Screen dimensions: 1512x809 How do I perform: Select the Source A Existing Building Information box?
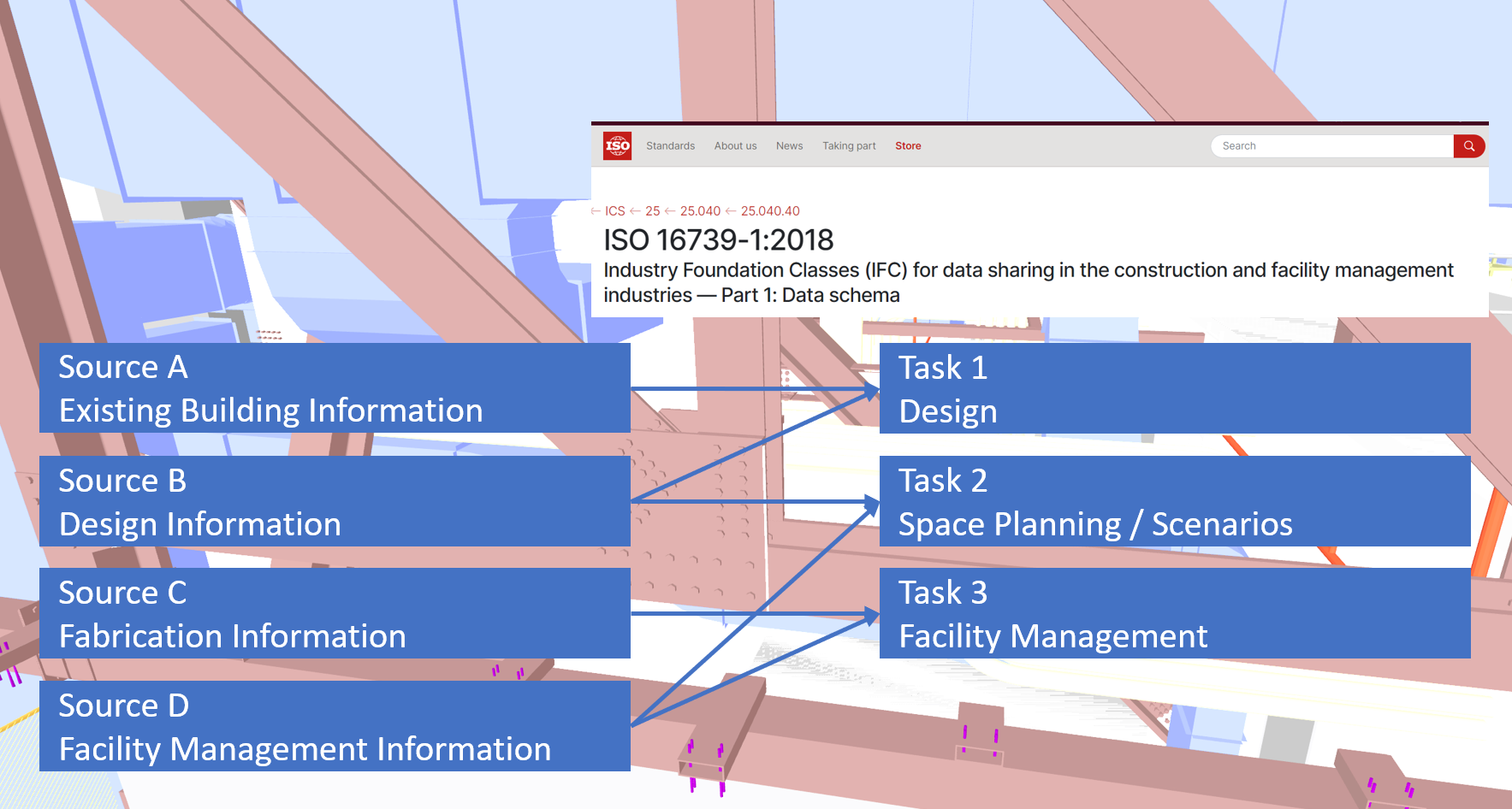(x=335, y=388)
